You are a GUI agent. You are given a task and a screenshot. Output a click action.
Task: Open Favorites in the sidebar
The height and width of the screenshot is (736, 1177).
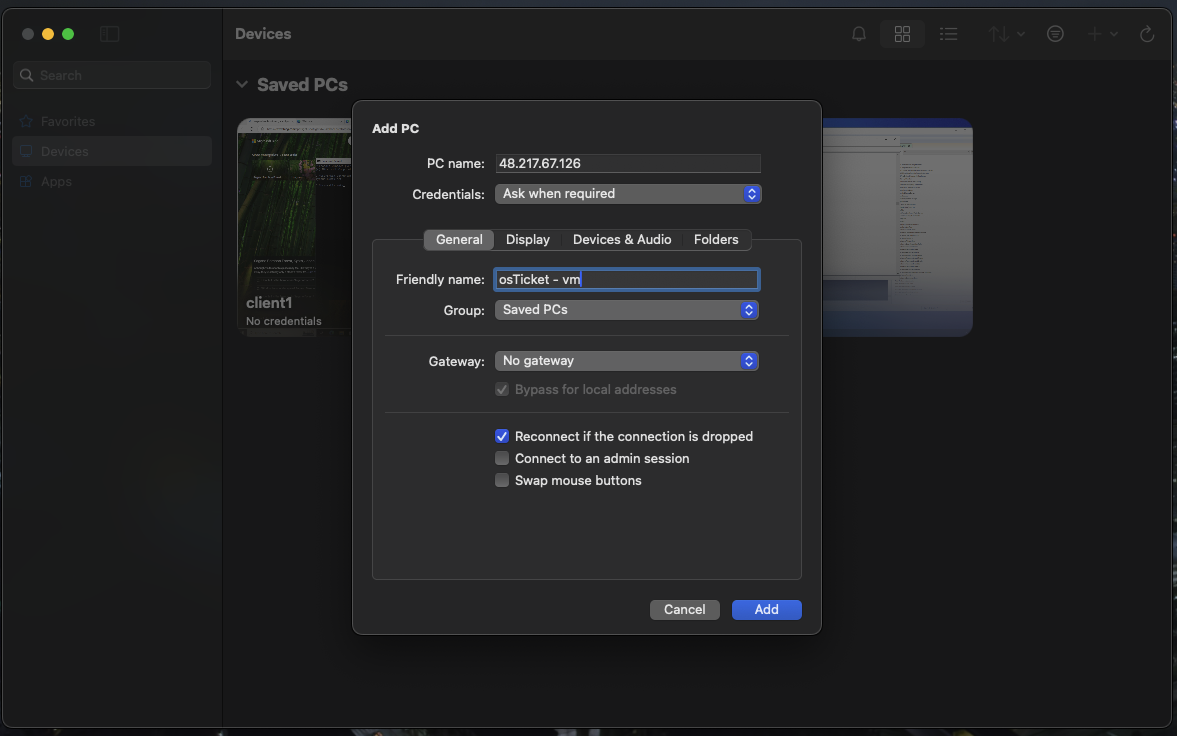[x=112, y=121]
